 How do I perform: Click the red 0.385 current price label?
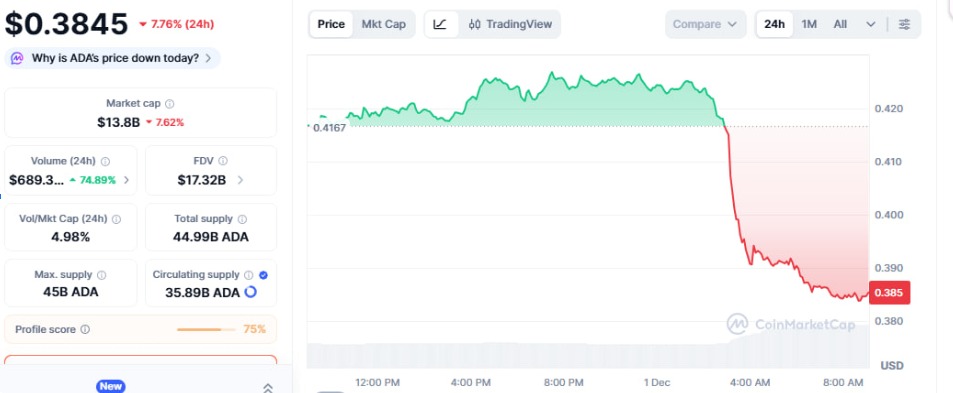[889, 293]
